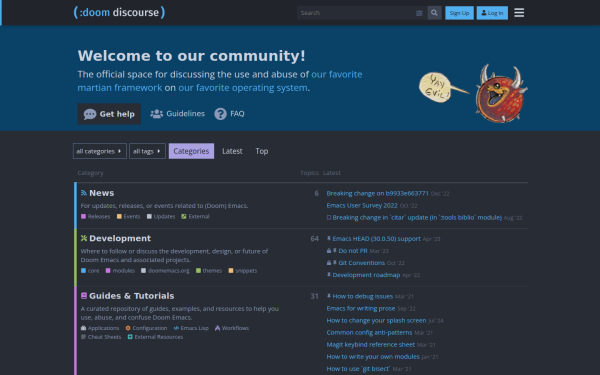The height and width of the screenshot is (375, 600).
Task: Click pin icon beside Emacs HEAD support
Action: click(329, 238)
